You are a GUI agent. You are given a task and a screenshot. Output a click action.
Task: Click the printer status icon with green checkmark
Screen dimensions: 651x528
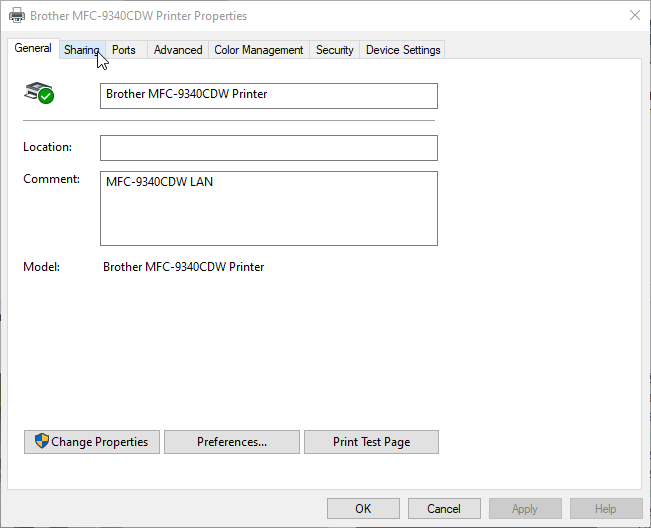pyautogui.click(x=39, y=93)
